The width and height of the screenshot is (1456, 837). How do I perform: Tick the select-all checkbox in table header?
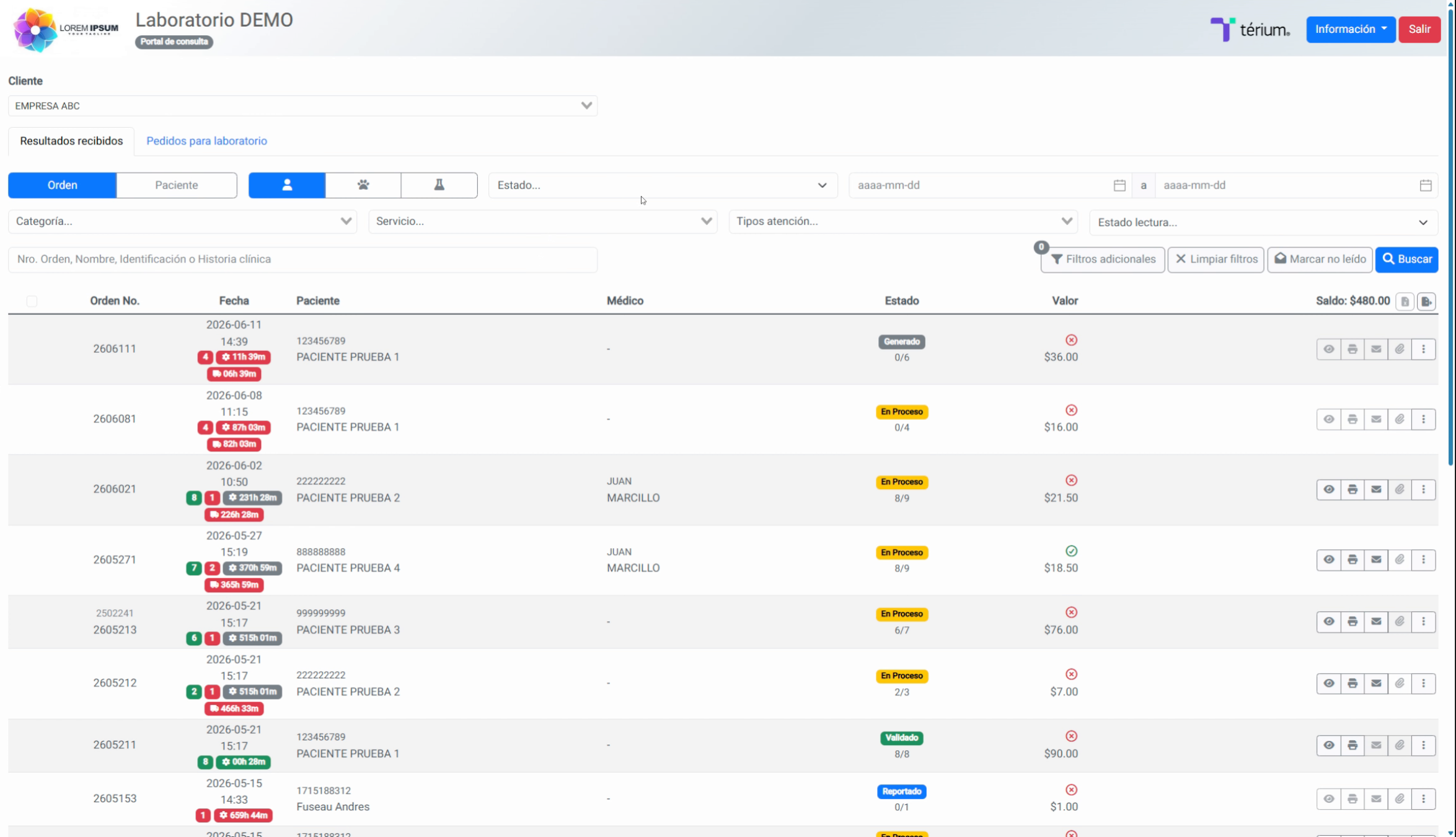(x=32, y=301)
